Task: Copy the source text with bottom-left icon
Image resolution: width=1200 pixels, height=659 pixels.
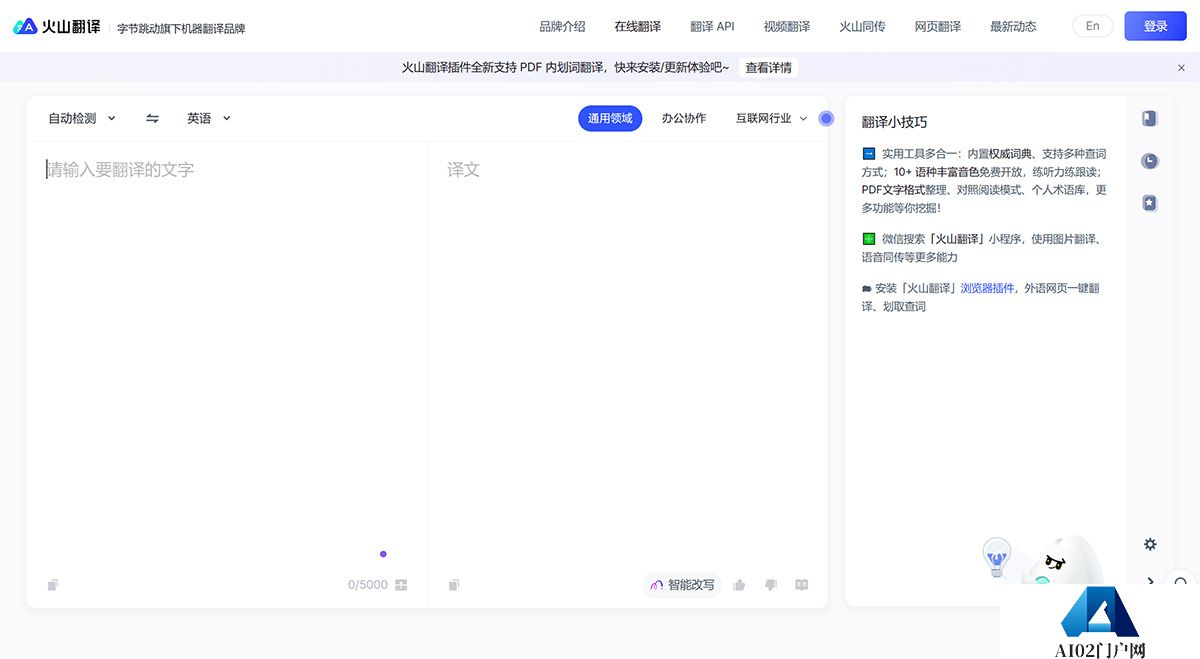Action: (x=53, y=585)
